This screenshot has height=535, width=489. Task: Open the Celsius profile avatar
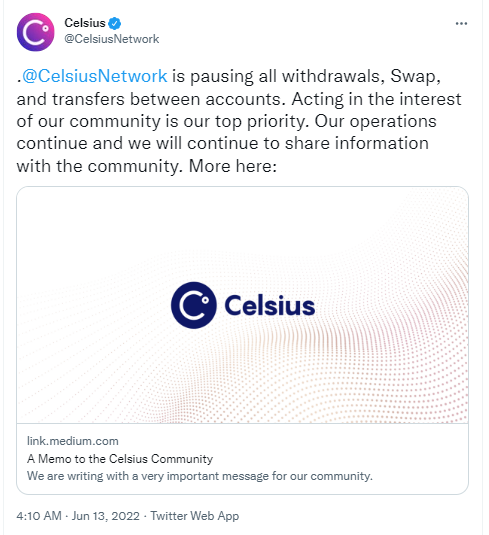click(x=35, y=32)
